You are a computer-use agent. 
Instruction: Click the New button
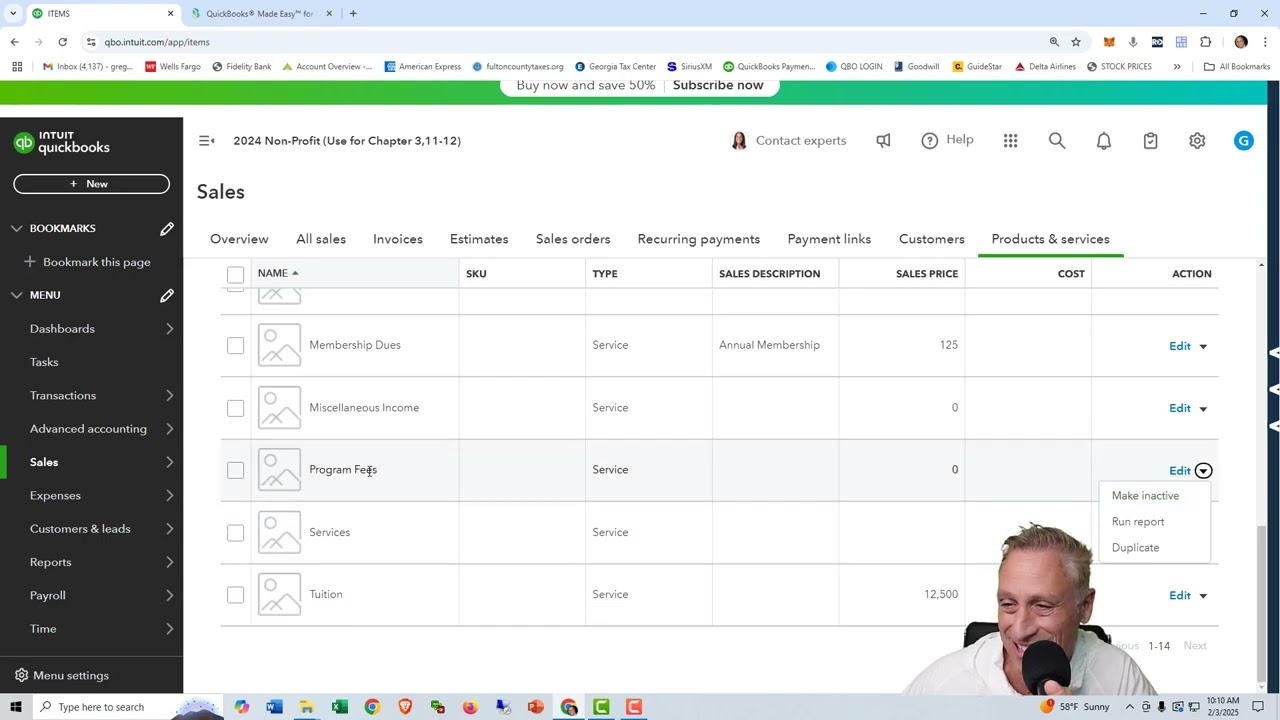pos(91,184)
